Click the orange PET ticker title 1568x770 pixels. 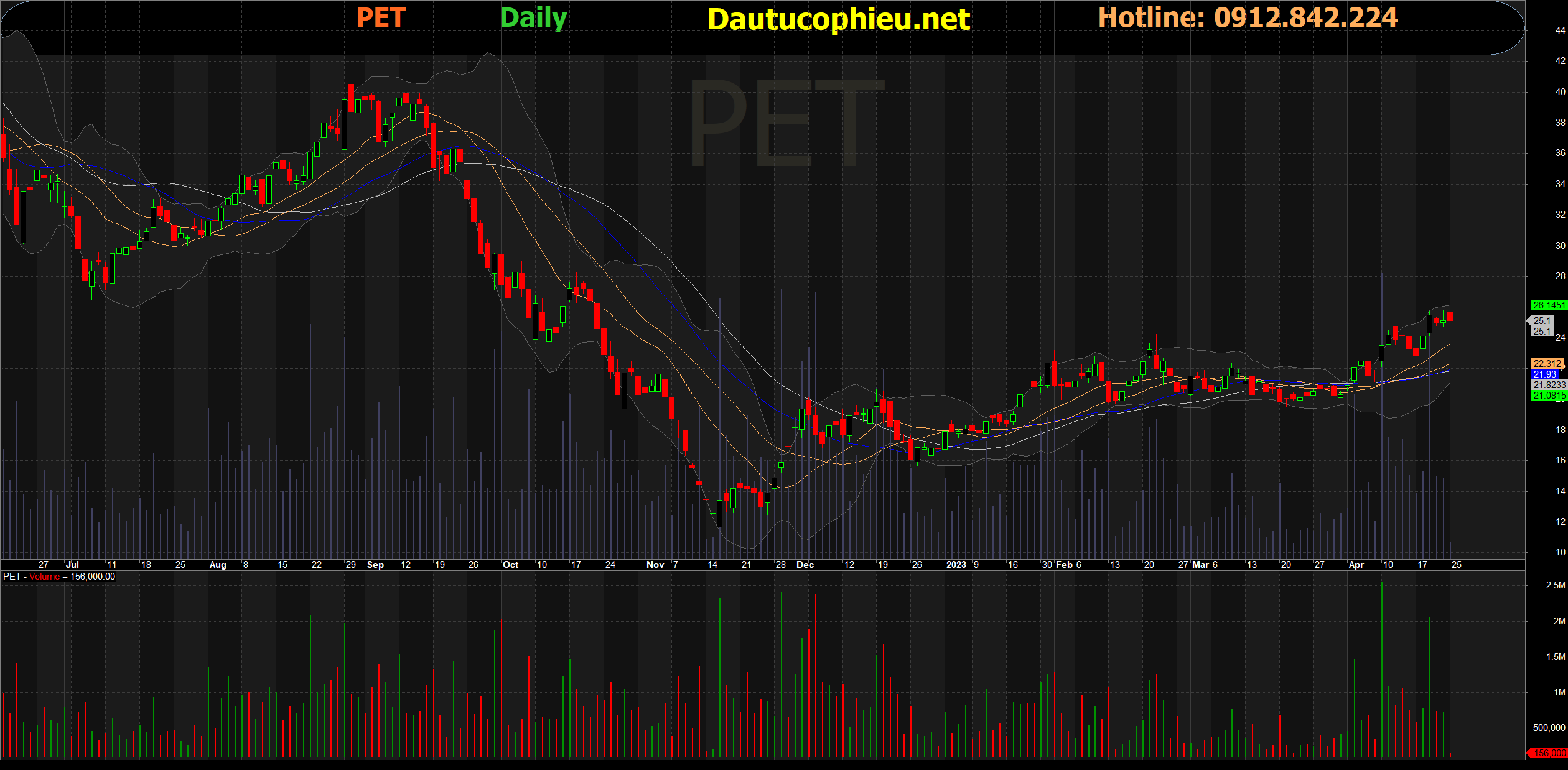click(x=381, y=17)
